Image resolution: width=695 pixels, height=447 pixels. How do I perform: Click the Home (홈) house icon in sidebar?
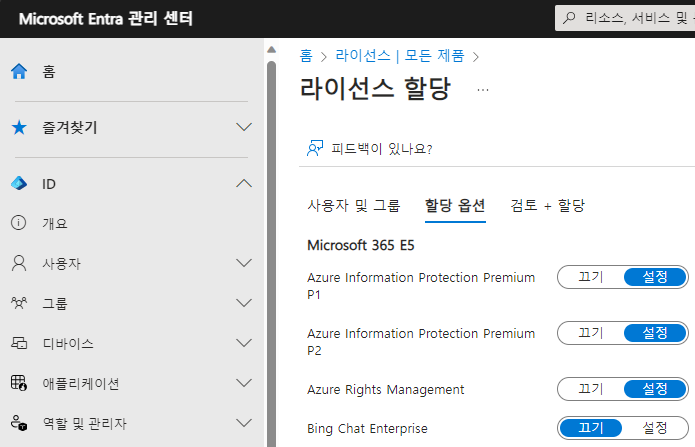(x=19, y=71)
